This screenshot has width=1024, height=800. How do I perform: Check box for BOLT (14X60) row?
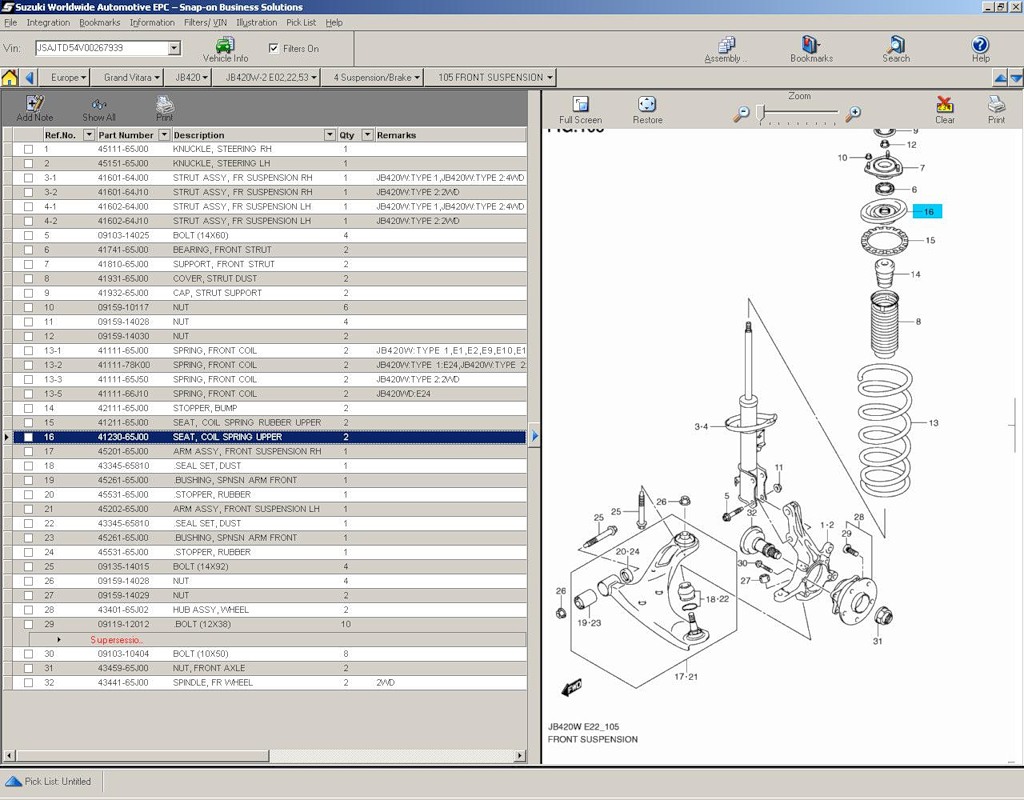(x=28, y=236)
